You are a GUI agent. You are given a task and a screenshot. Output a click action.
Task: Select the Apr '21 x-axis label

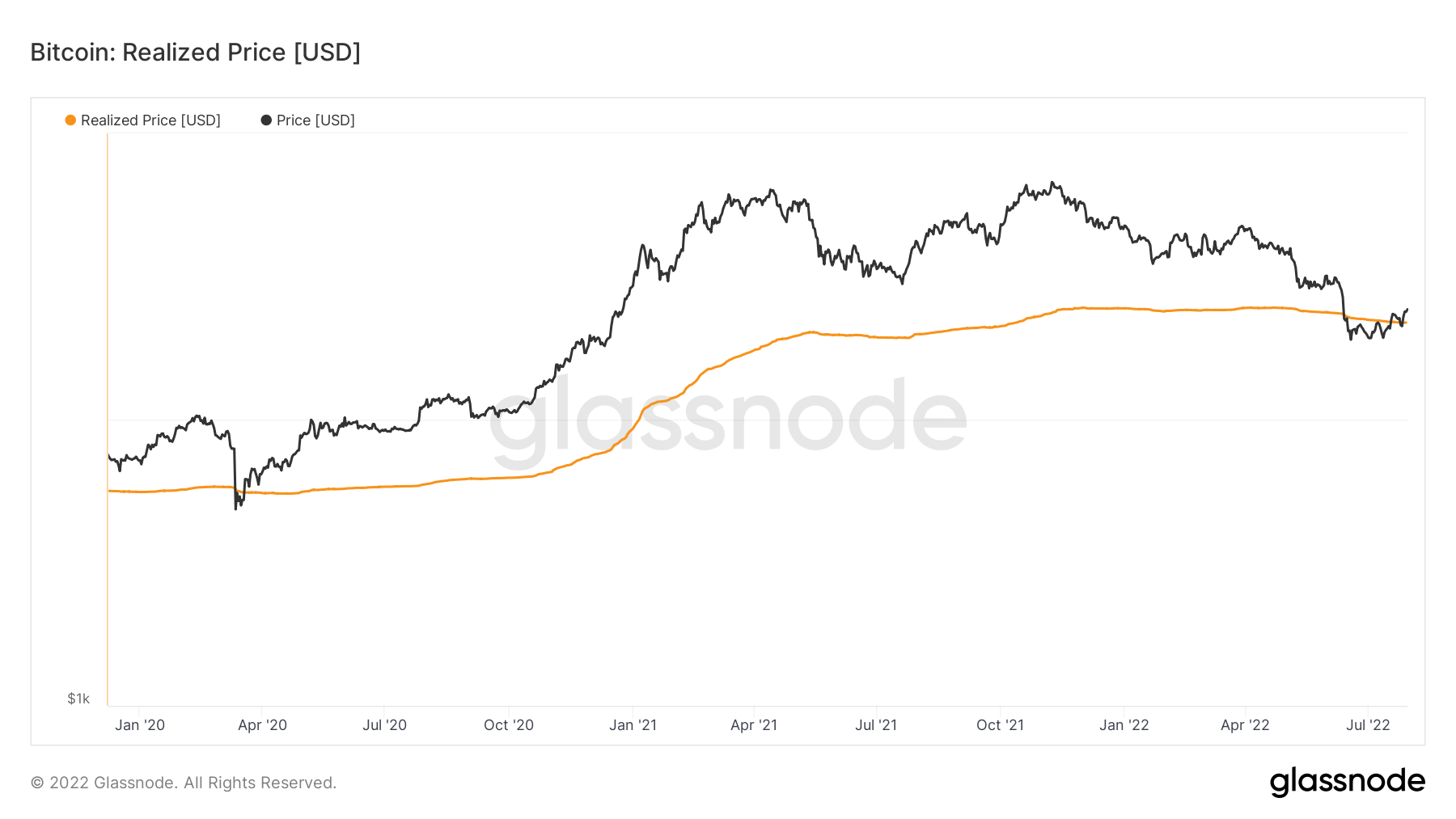[754, 725]
